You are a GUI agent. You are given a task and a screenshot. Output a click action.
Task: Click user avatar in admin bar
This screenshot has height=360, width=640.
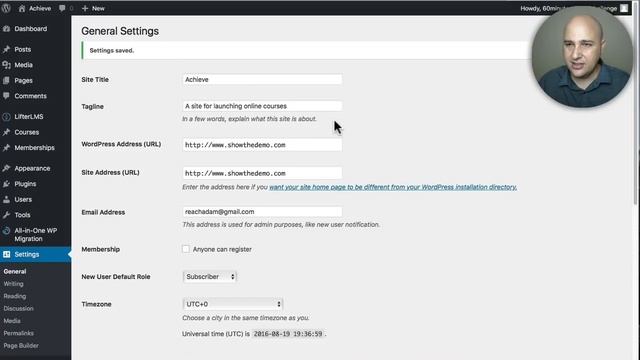point(624,8)
